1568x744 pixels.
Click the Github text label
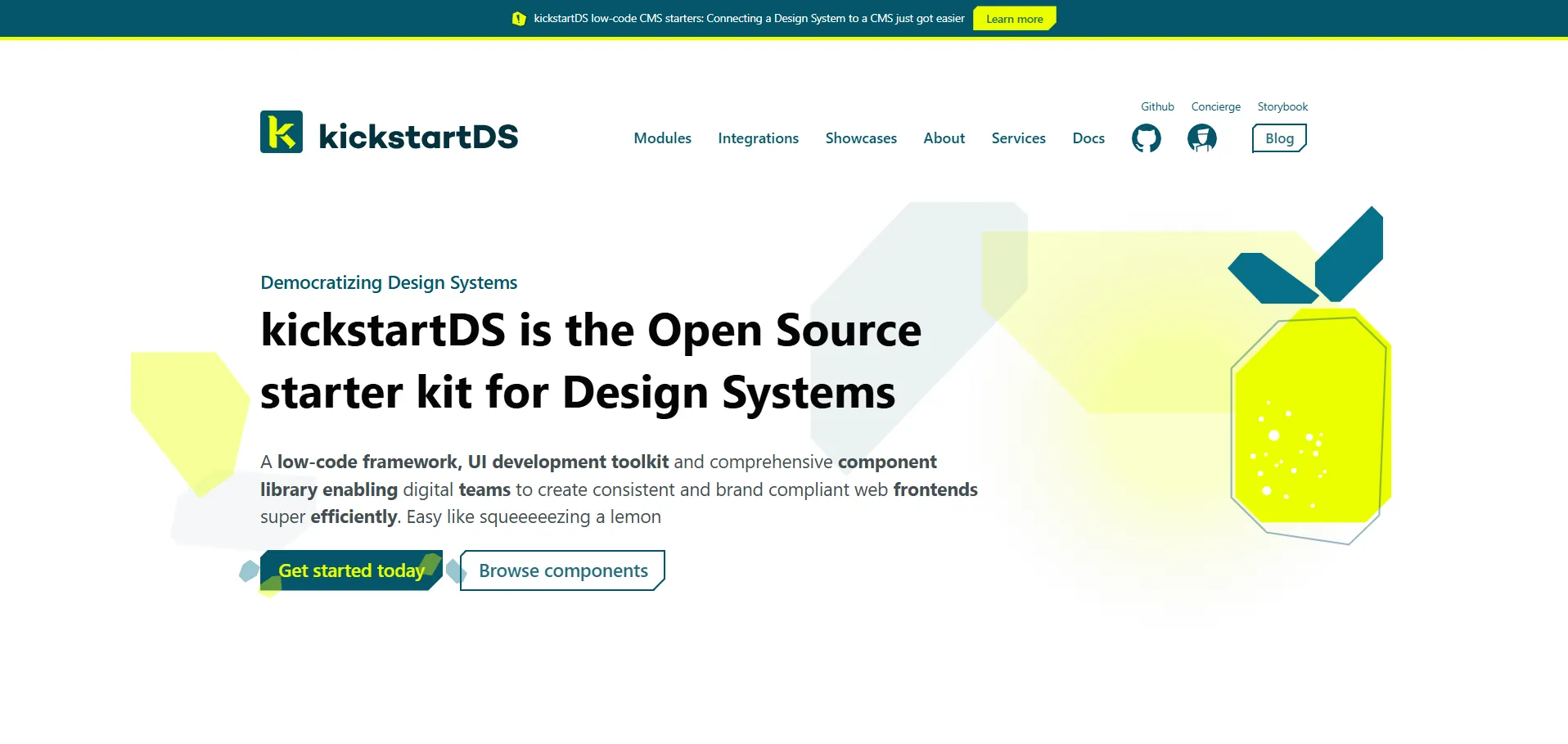point(1157,107)
